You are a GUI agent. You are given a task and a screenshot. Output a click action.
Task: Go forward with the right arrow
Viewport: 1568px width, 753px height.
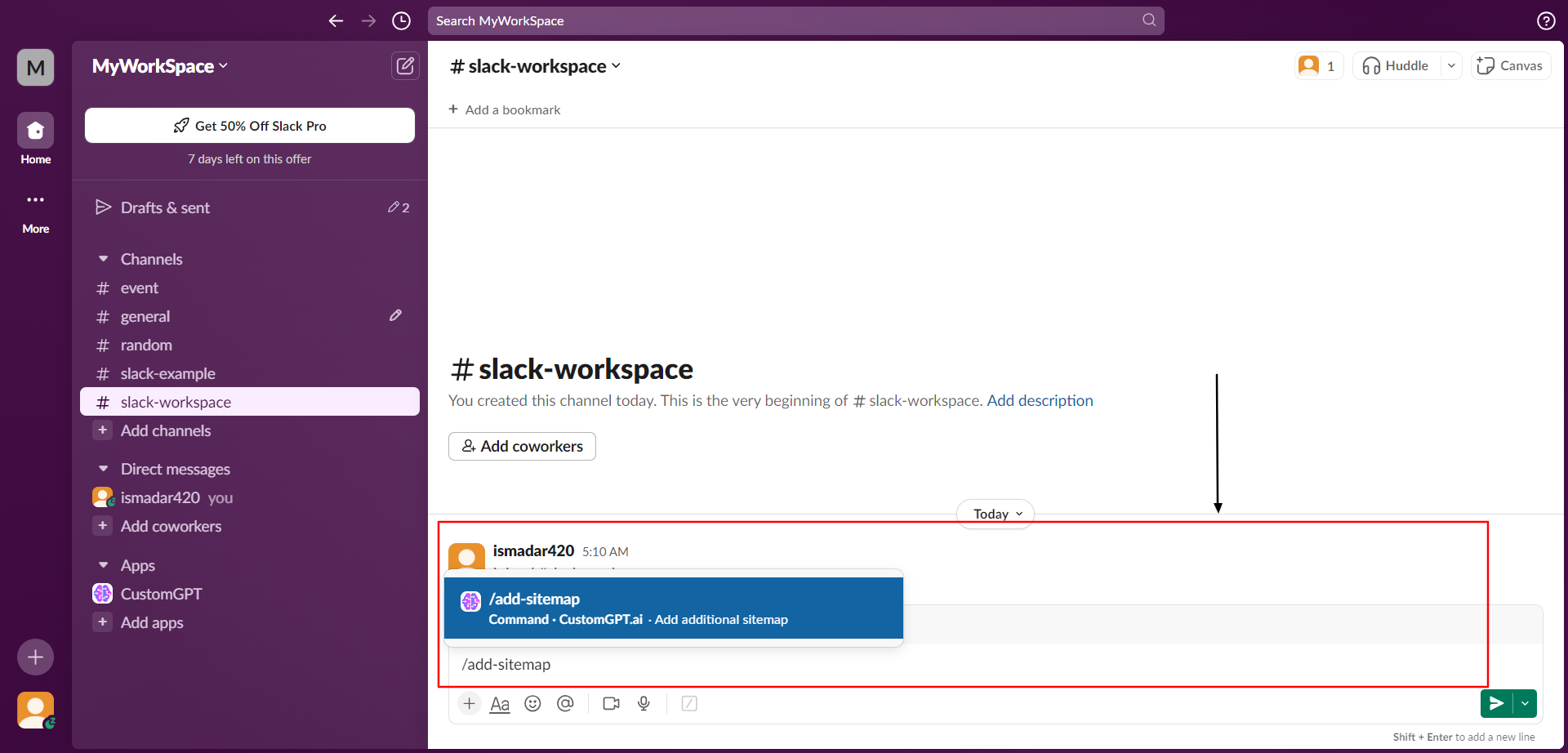point(368,20)
